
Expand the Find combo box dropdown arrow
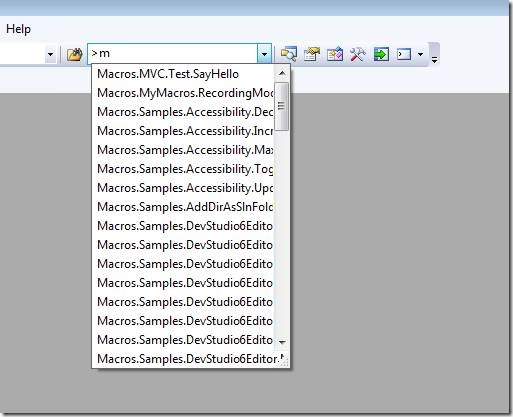click(x=264, y=54)
